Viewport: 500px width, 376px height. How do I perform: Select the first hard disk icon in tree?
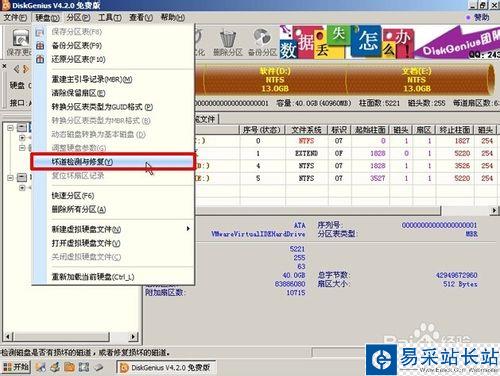(x=22, y=128)
